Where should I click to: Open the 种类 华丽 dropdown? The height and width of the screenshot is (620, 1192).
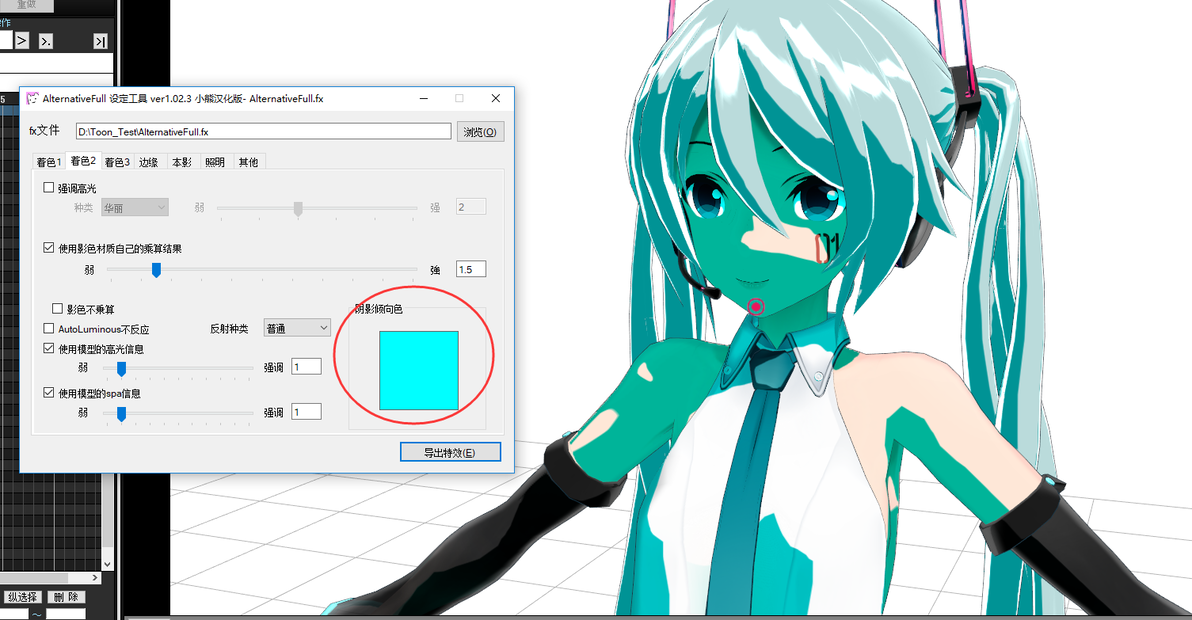click(x=135, y=207)
